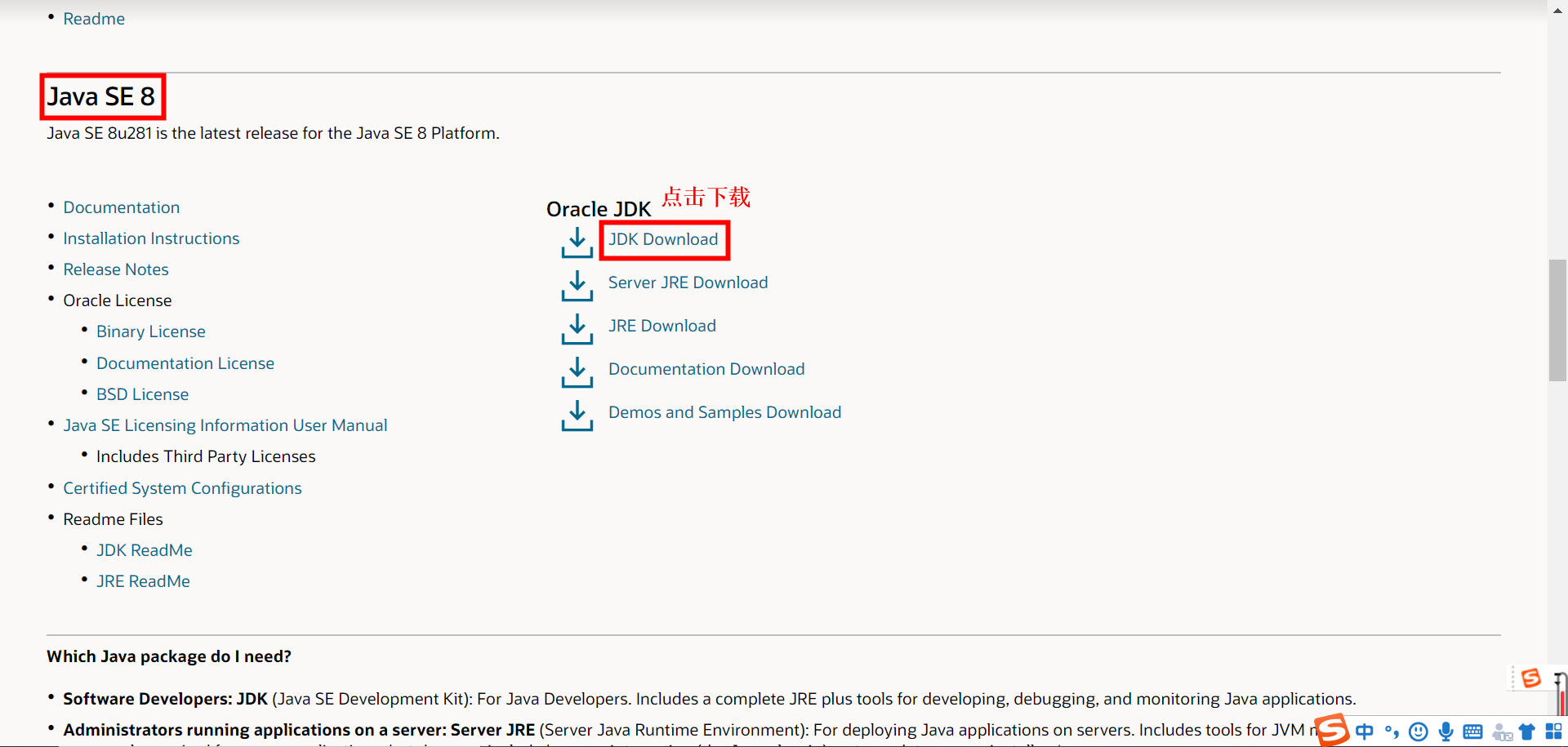Click 'Which Java package do I need?' heading
Image resolution: width=1568 pixels, height=747 pixels.
click(x=169, y=656)
